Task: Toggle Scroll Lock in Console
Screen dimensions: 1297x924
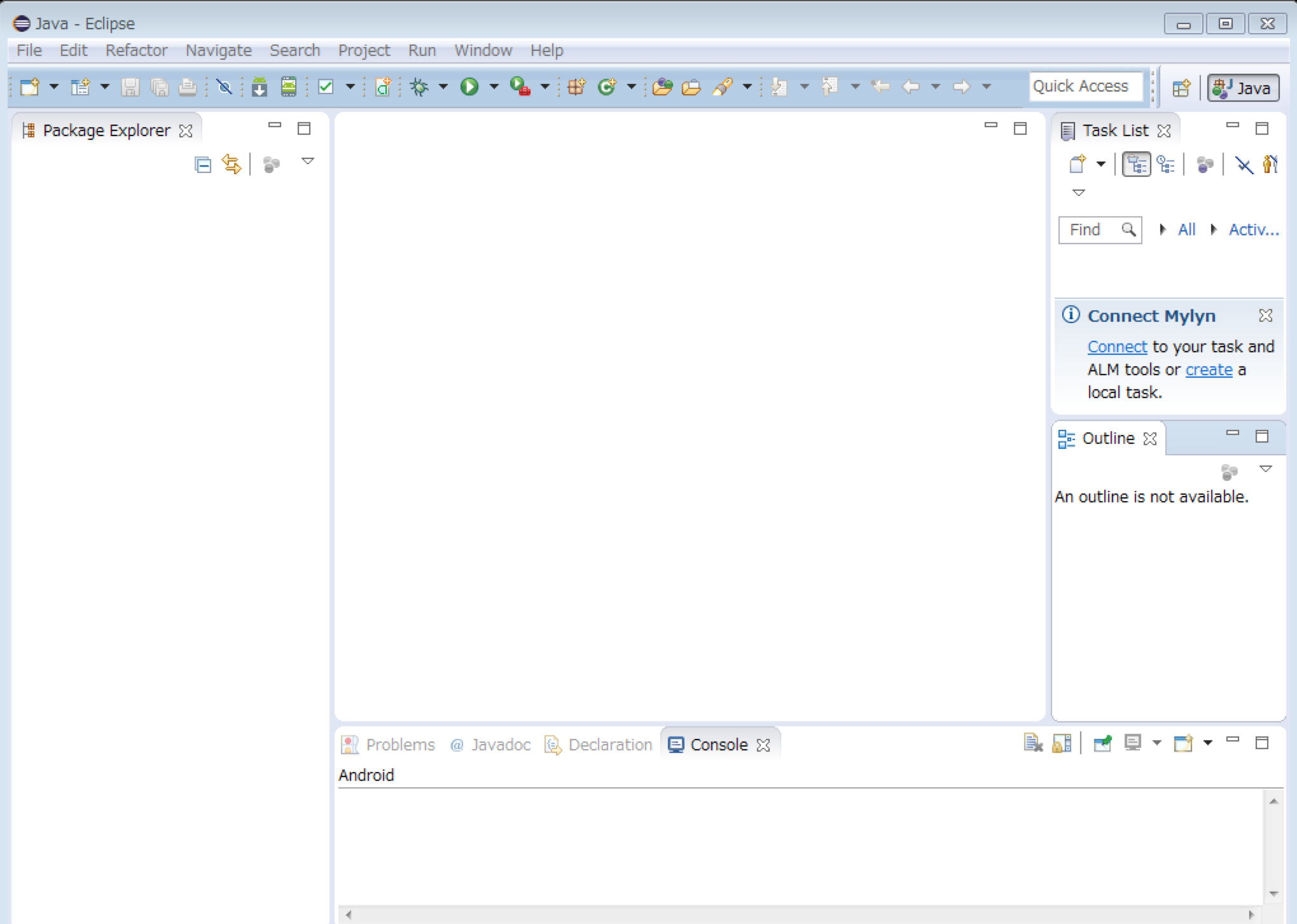Action: [x=1062, y=743]
